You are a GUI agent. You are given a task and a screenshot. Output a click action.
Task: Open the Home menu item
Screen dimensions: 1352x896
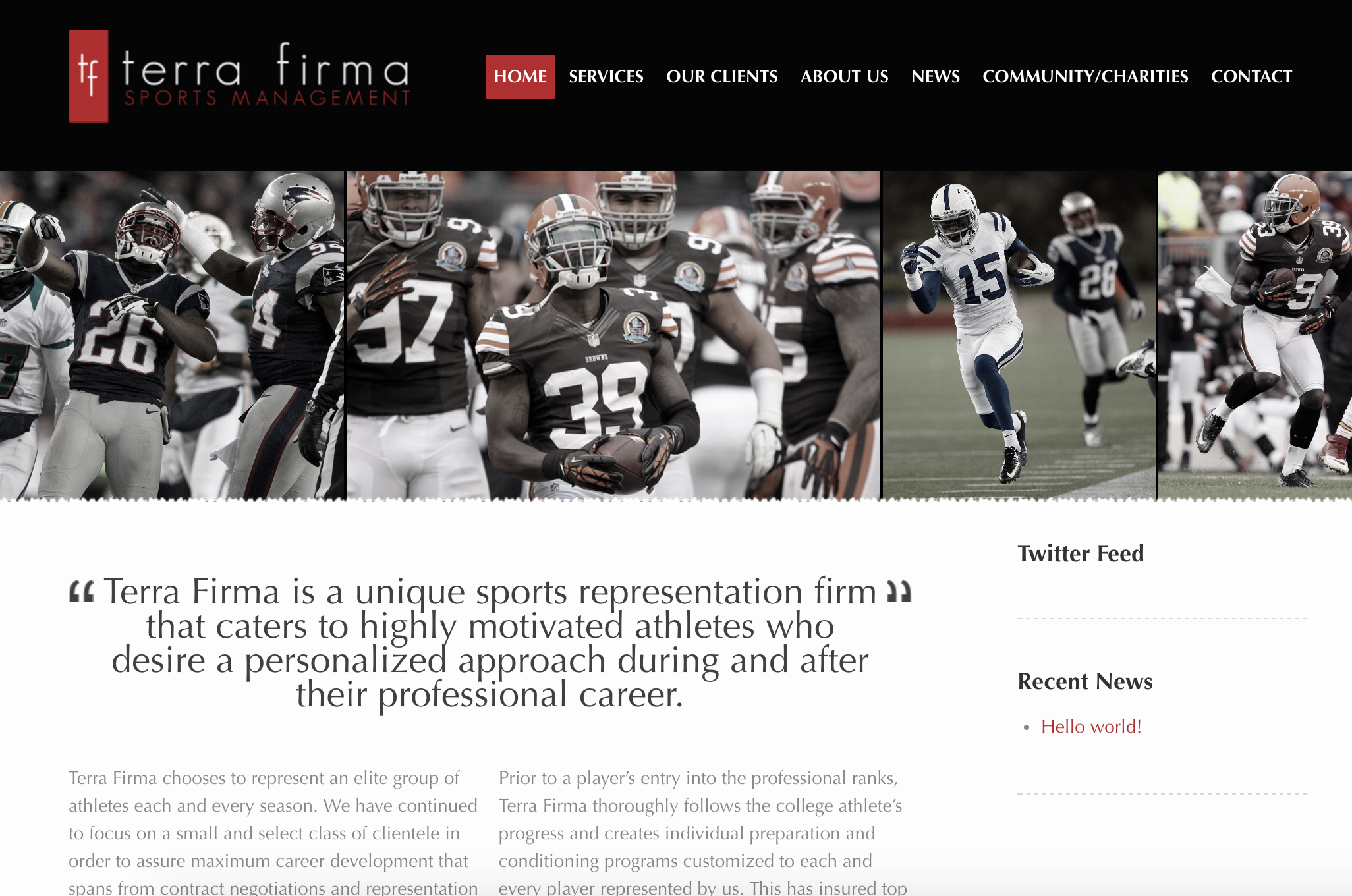[520, 77]
